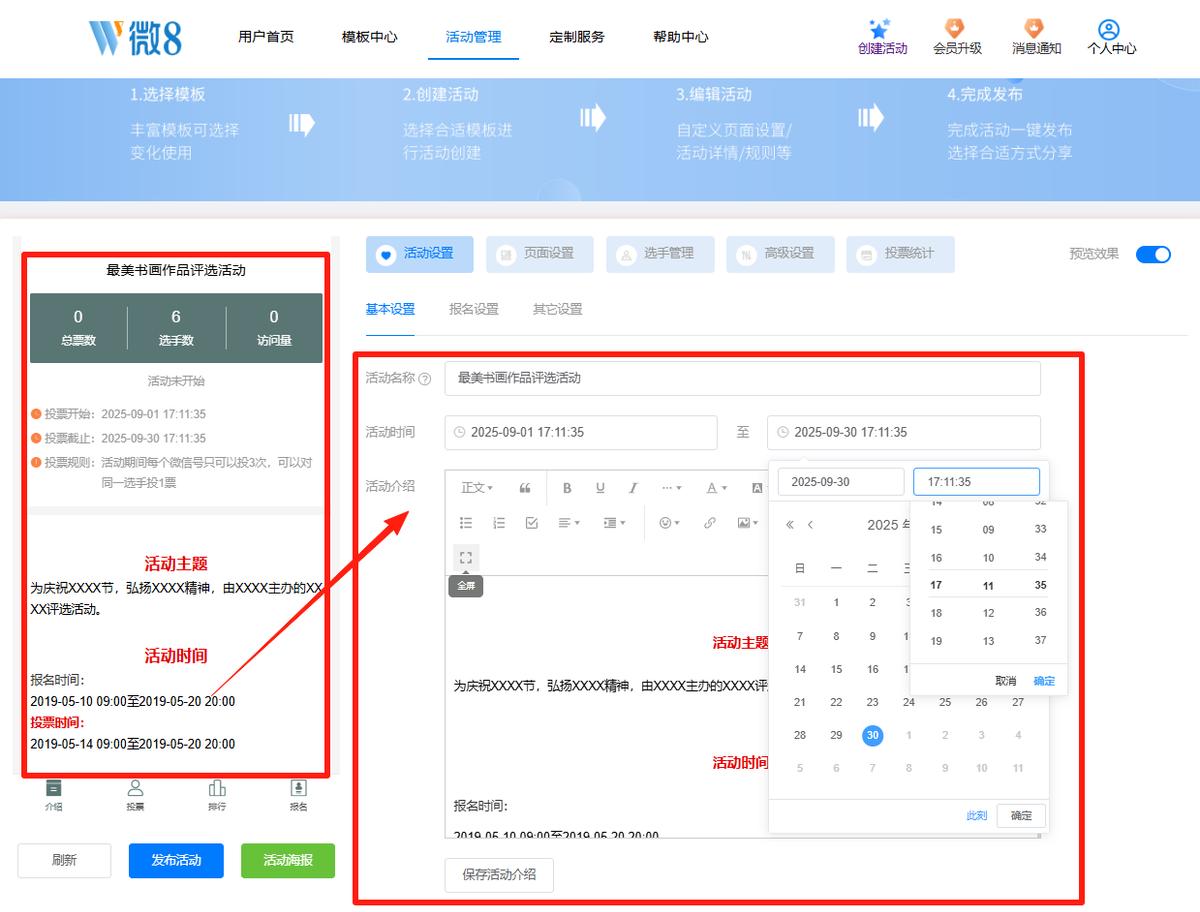Switch to the 选手管理 tab
1200x912 pixels.
click(x=659, y=254)
